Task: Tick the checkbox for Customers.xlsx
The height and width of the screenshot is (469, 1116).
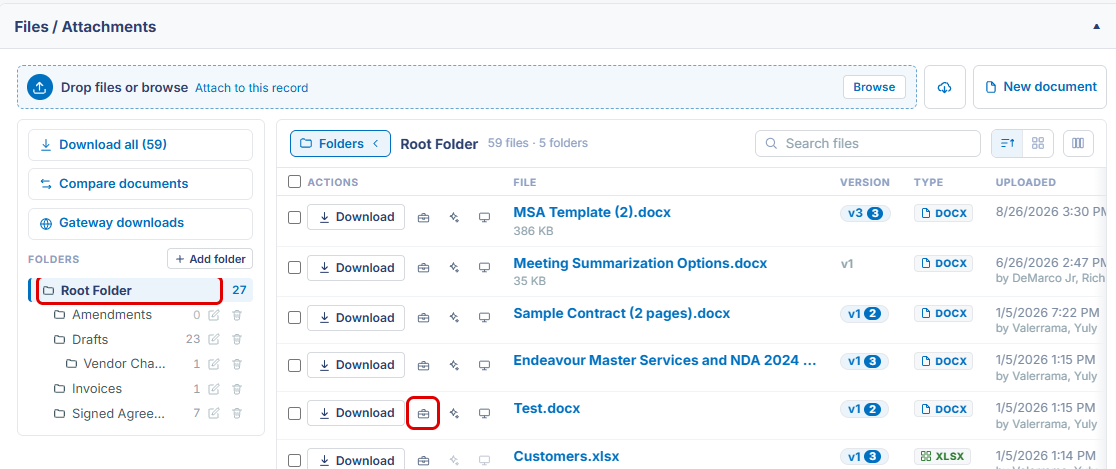Action: pos(295,460)
